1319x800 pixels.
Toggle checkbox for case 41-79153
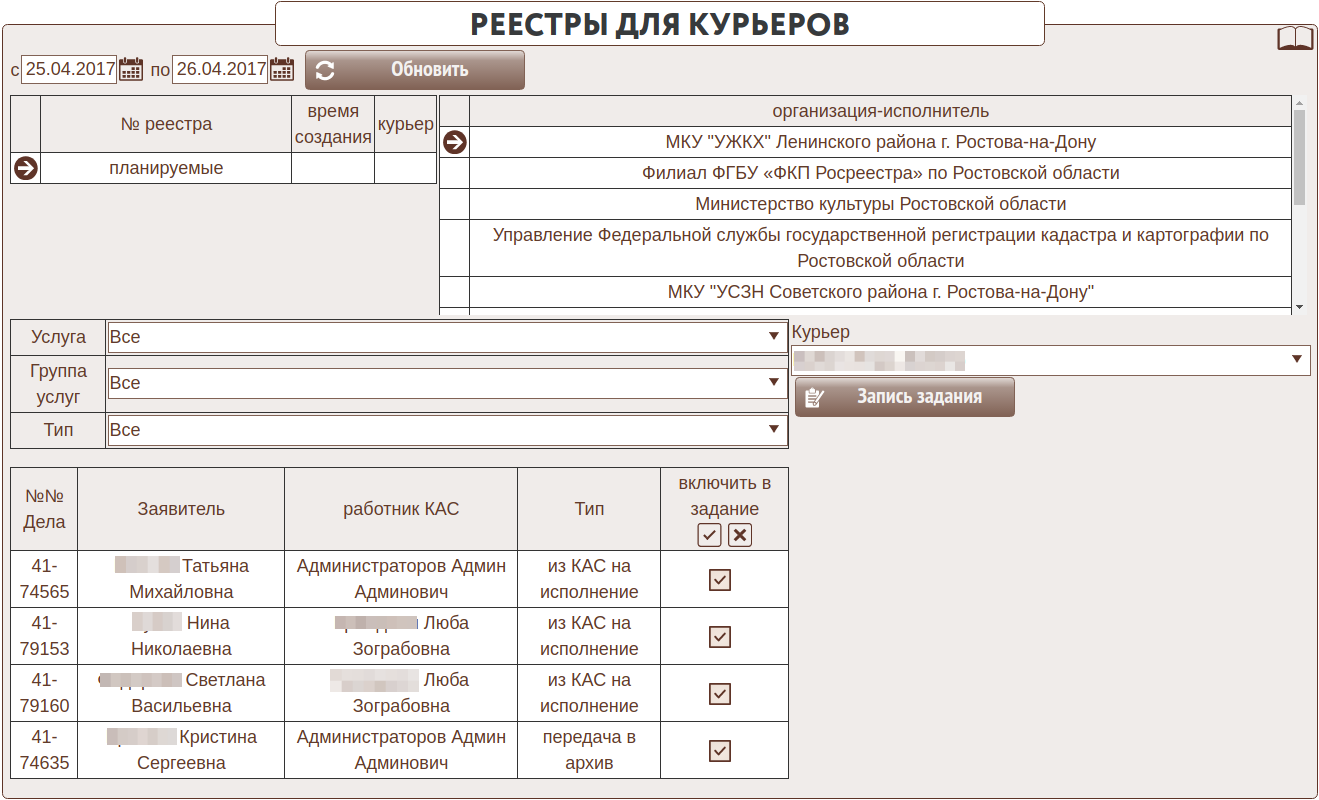point(719,636)
